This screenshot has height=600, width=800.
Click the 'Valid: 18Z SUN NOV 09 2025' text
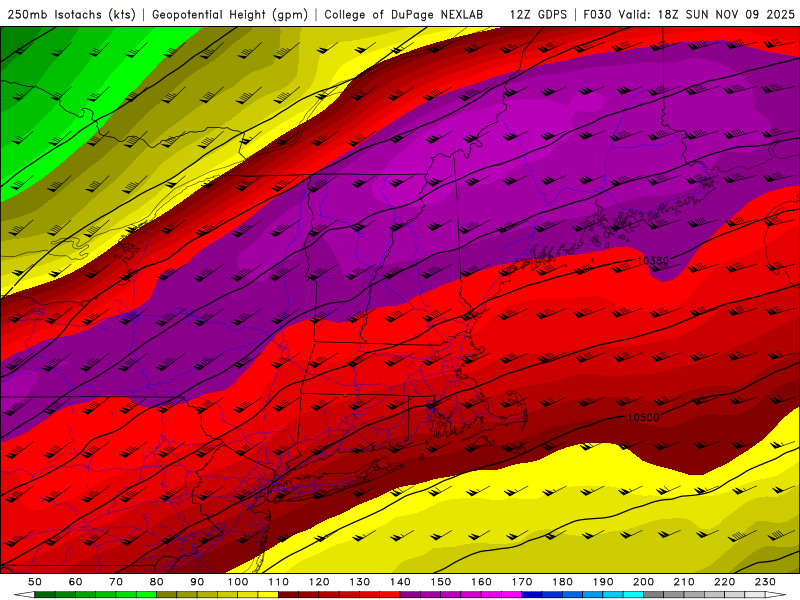click(x=707, y=15)
